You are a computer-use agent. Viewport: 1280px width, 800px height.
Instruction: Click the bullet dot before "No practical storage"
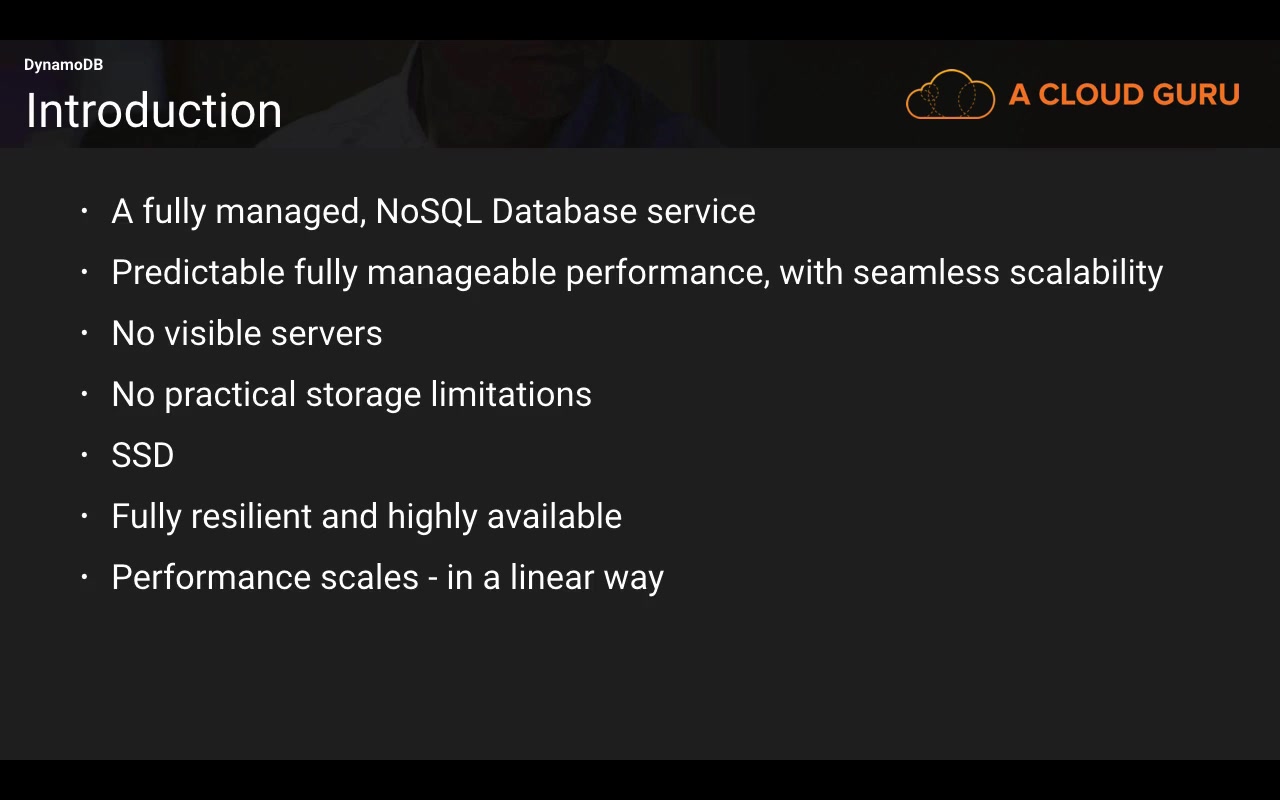tap(85, 394)
